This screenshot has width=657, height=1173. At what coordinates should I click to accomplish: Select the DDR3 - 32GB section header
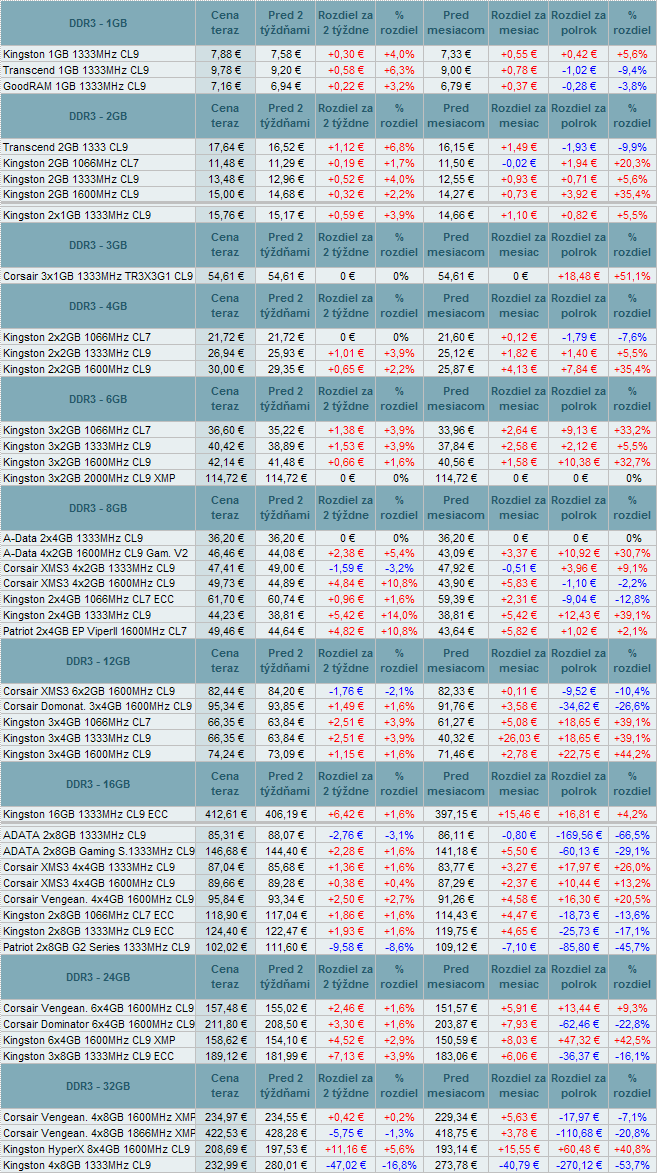tap(98, 1086)
